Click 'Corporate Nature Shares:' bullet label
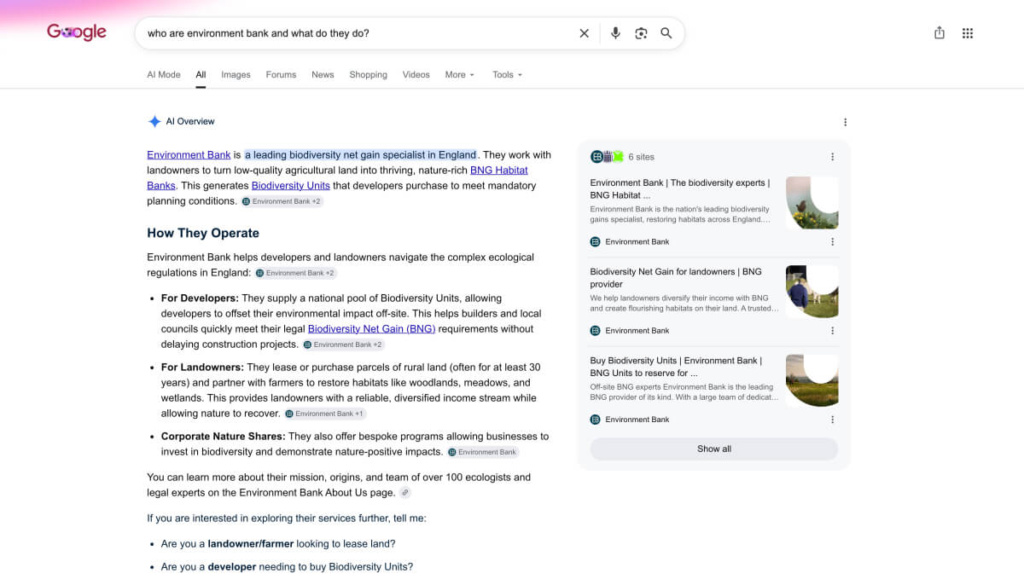1024x585 pixels. pos(223,436)
